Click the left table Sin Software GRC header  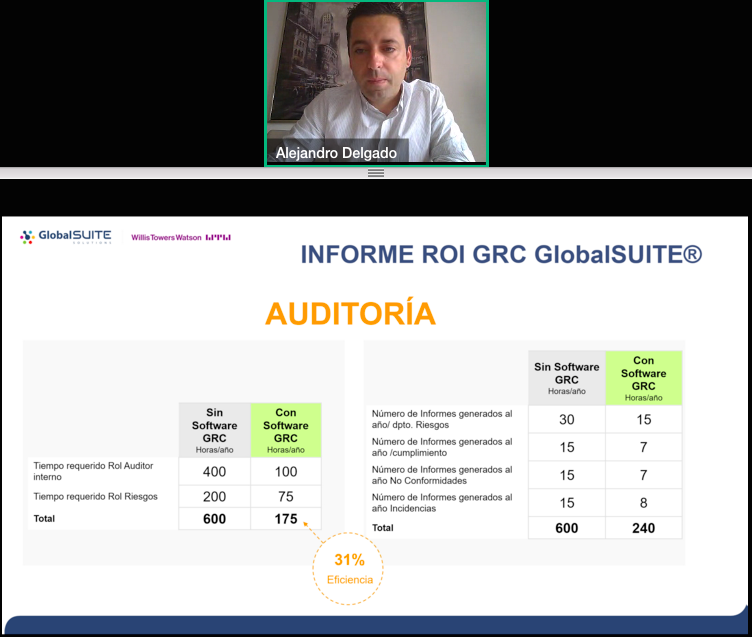(x=214, y=430)
